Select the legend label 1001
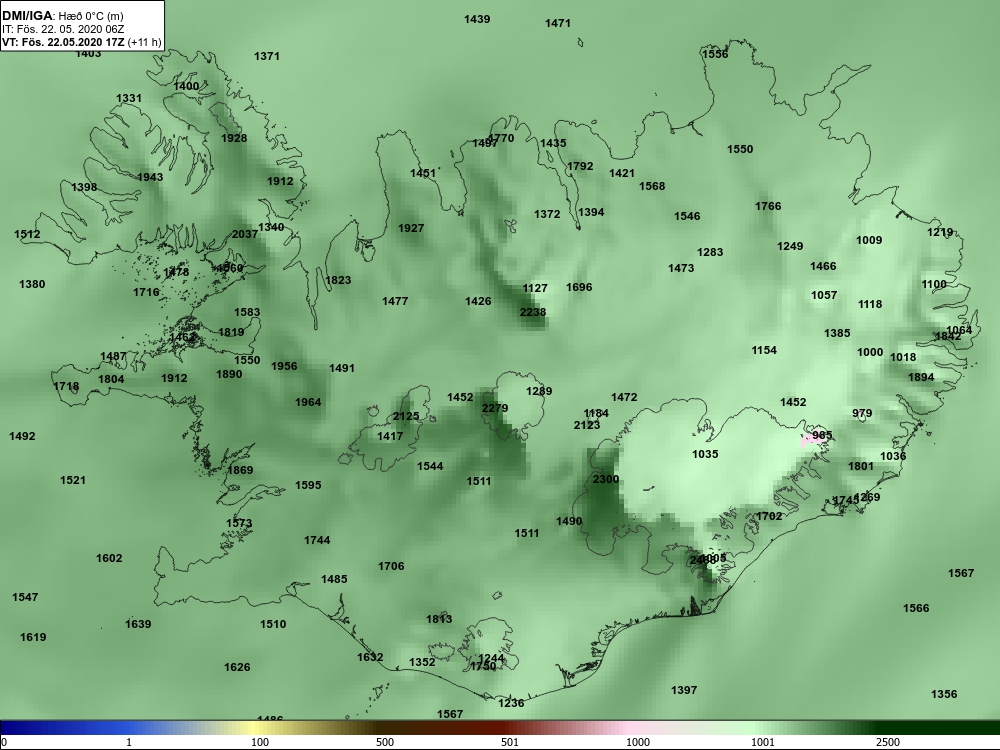Image resolution: width=1000 pixels, height=750 pixels. click(763, 742)
